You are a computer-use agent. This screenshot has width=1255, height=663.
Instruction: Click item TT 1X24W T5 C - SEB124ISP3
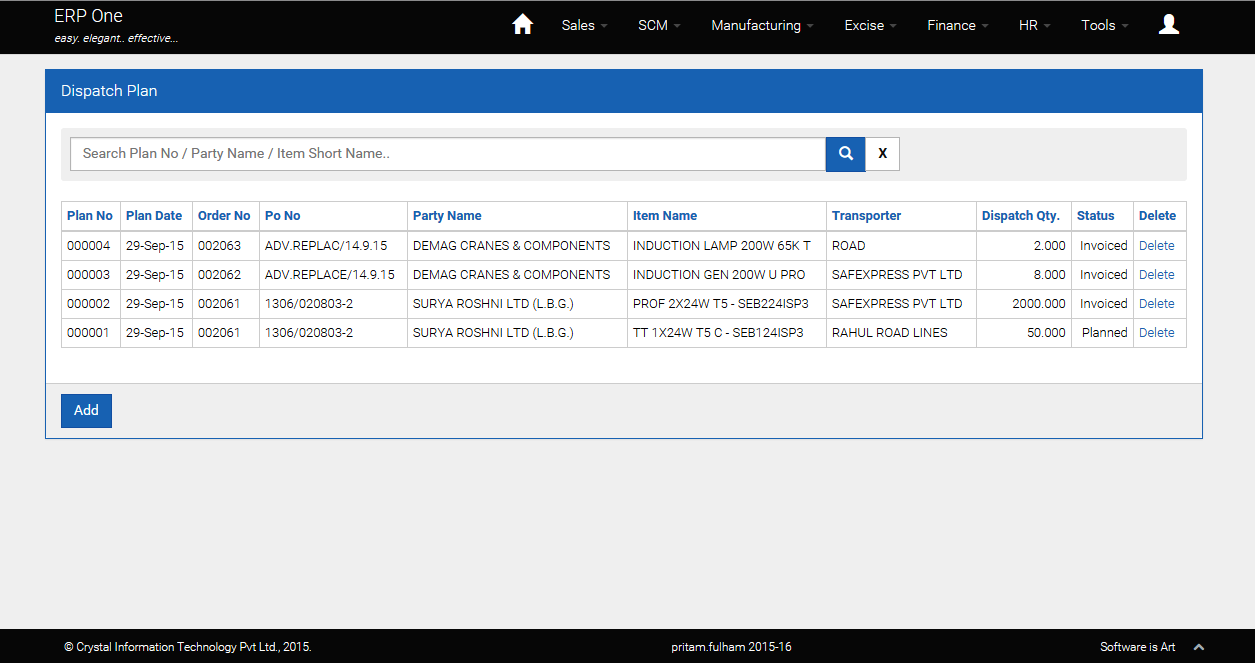pos(718,333)
